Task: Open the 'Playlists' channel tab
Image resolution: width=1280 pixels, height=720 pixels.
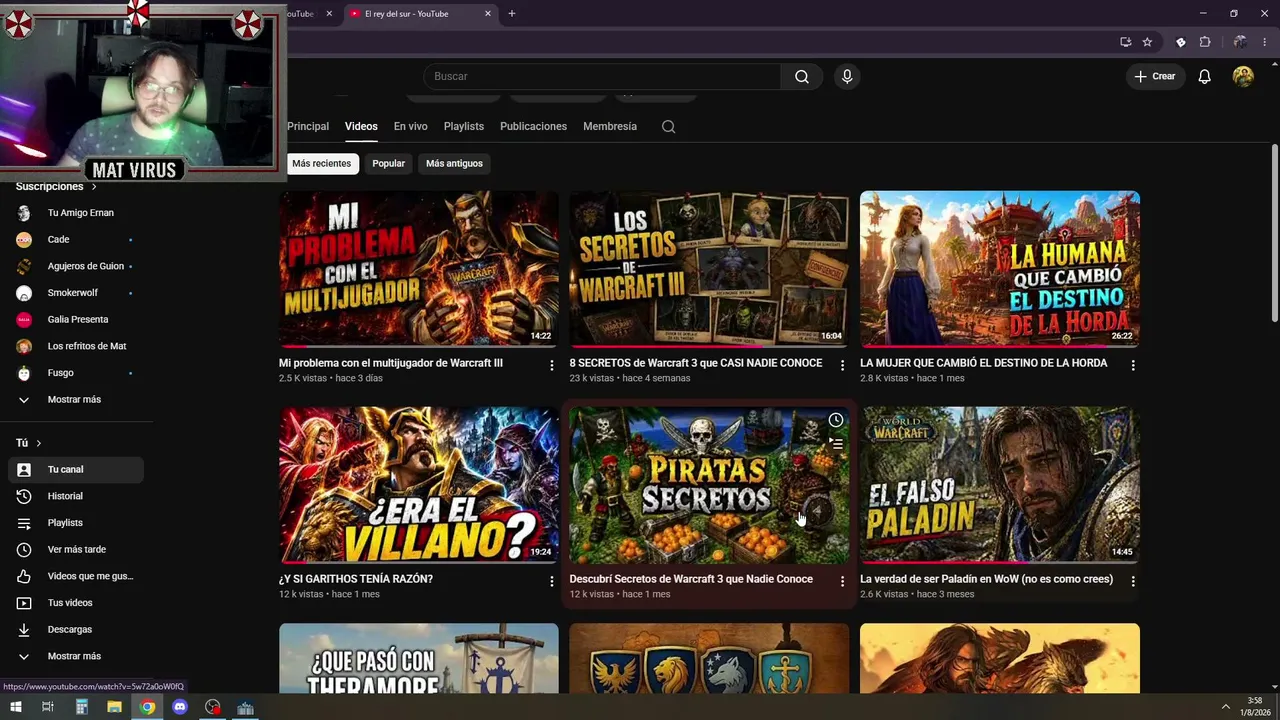Action: click(x=464, y=127)
